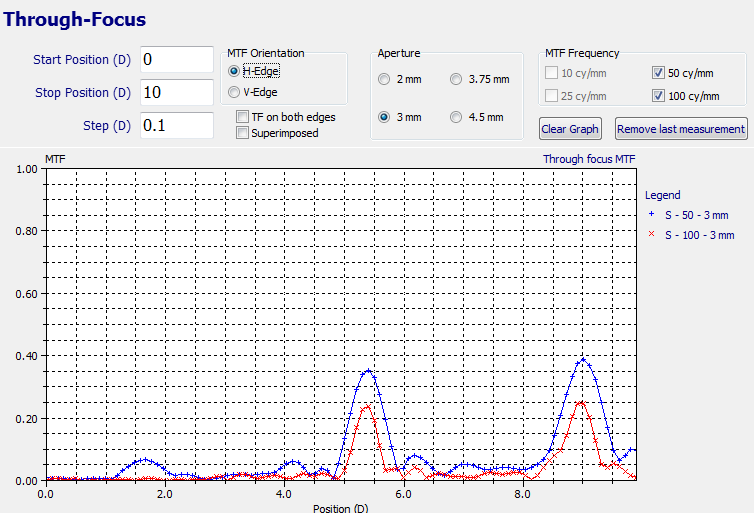Select the 3 mm aperture option
Image resolution: width=754 pixels, height=513 pixels.
(384, 117)
